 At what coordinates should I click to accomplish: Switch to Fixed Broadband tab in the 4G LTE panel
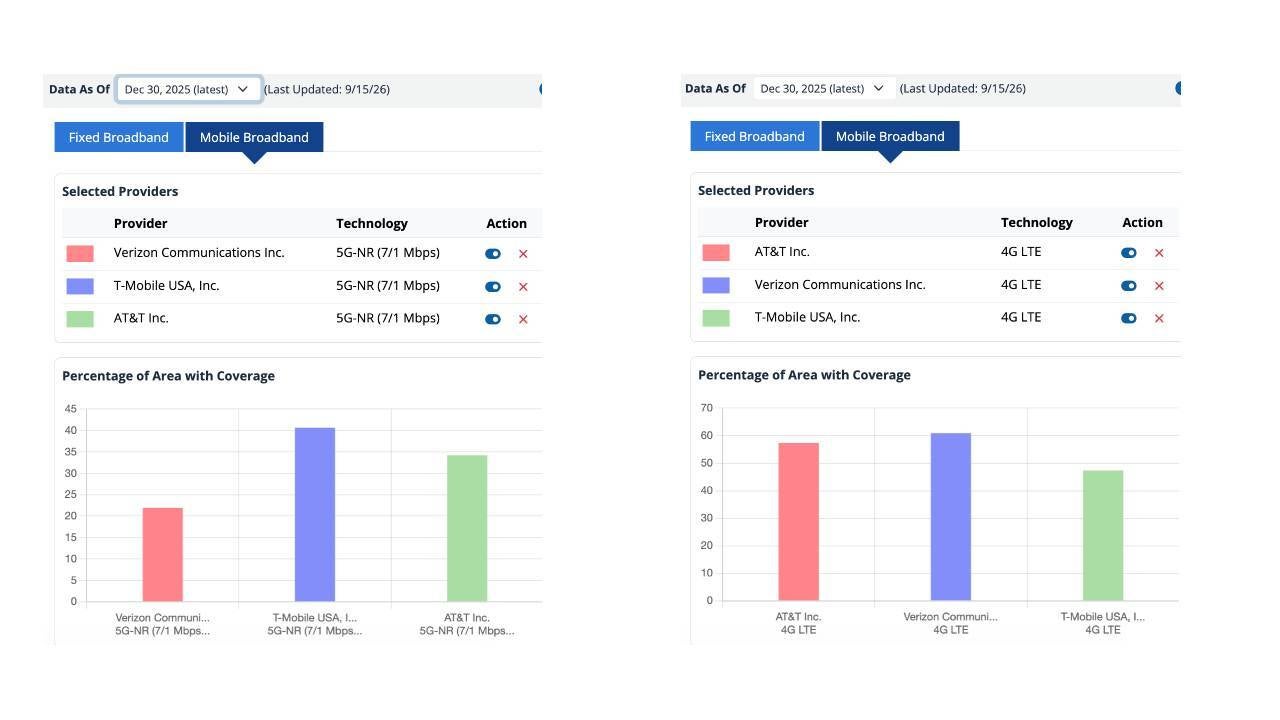point(755,136)
